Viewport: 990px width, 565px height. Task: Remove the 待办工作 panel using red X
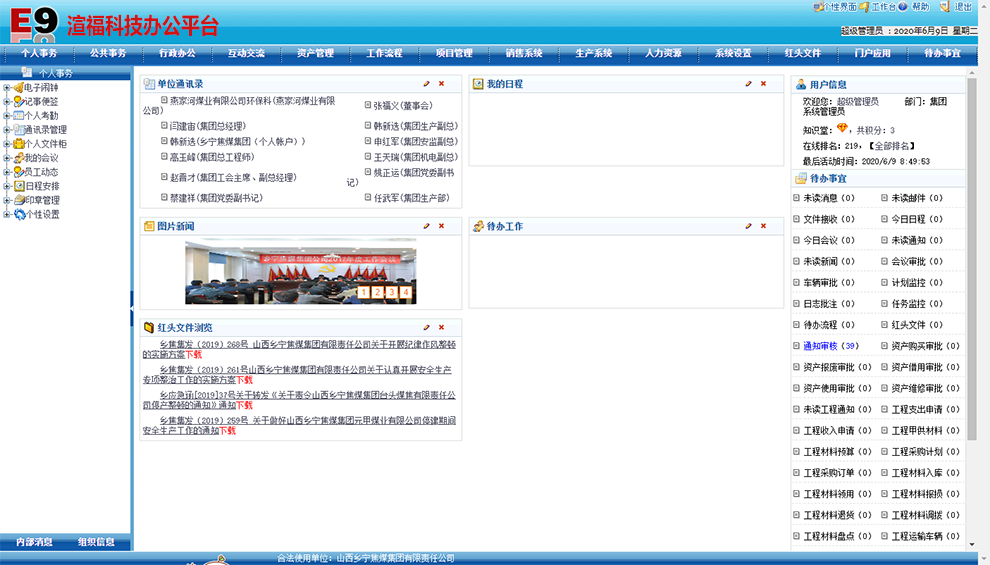click(763, 226)
